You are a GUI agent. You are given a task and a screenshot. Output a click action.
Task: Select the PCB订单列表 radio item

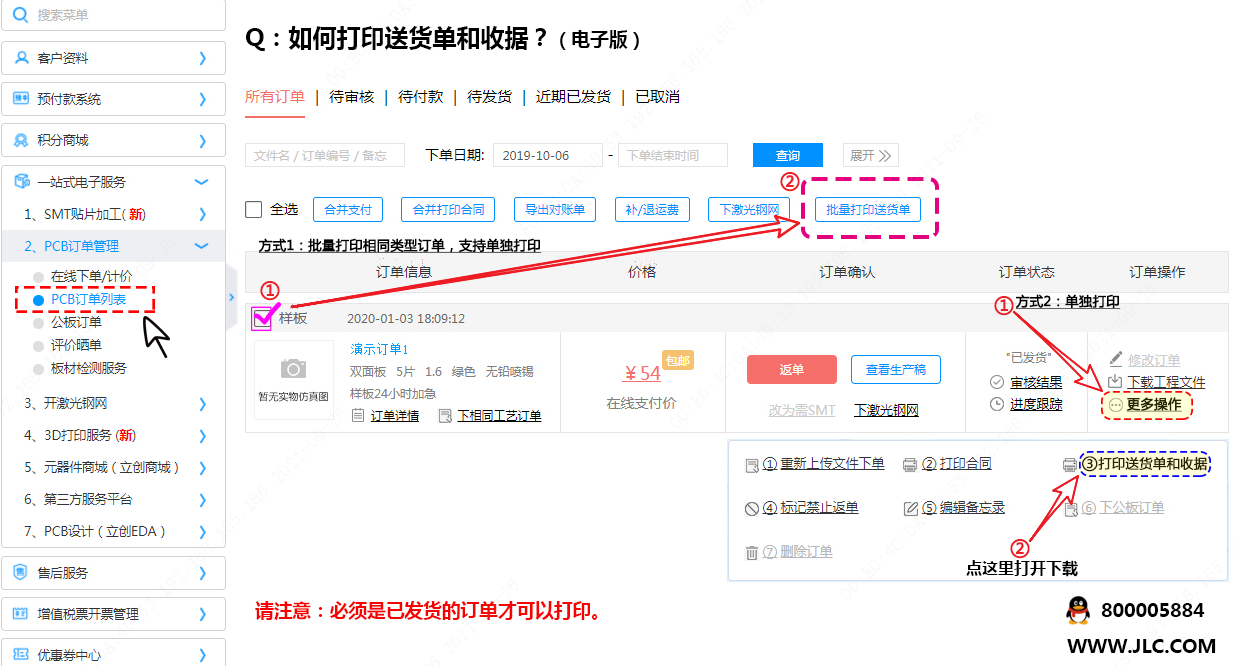pyautogui.click(x=38, y=299)
